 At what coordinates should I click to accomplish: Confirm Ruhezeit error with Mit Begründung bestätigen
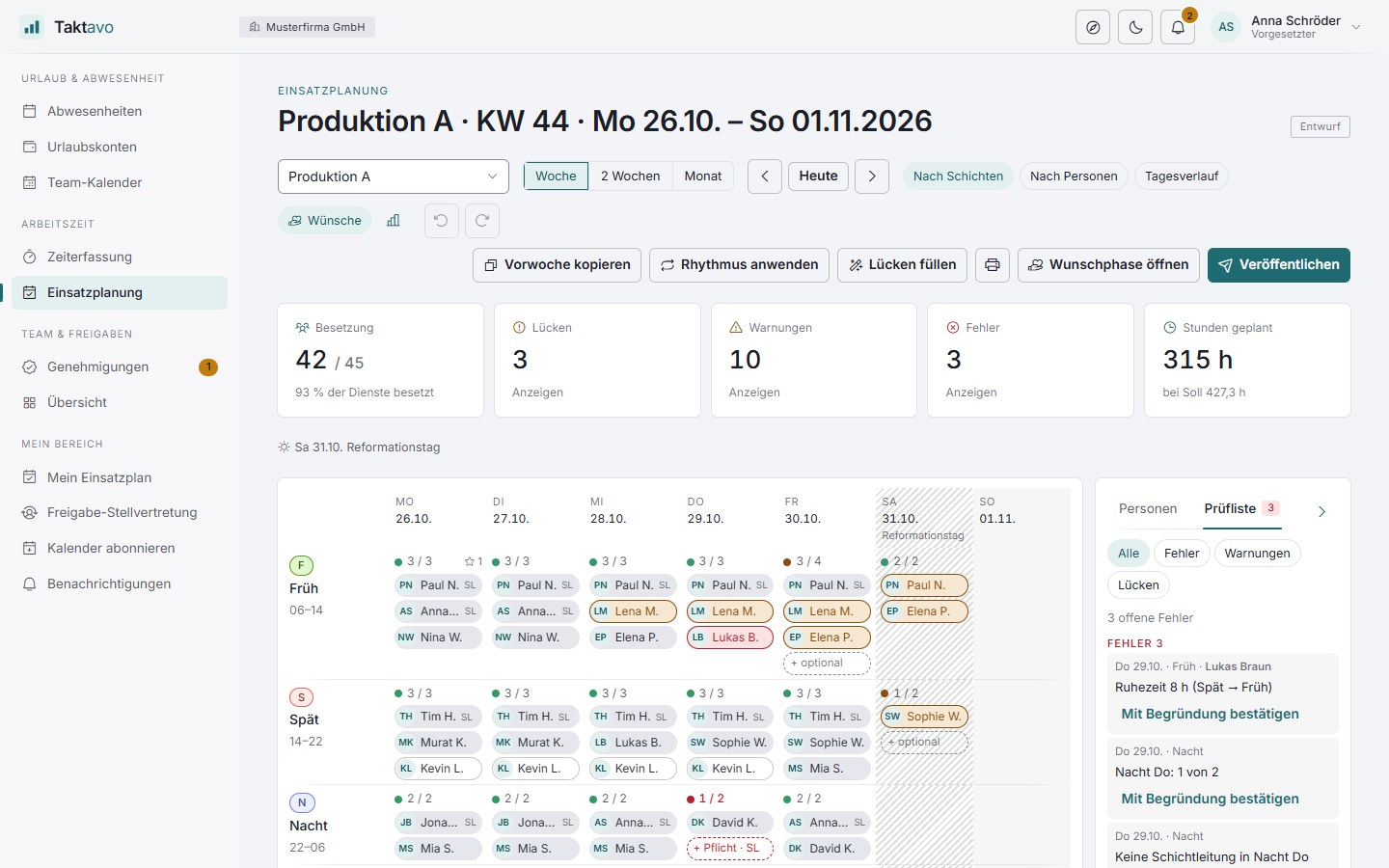tap(1210, 714)
